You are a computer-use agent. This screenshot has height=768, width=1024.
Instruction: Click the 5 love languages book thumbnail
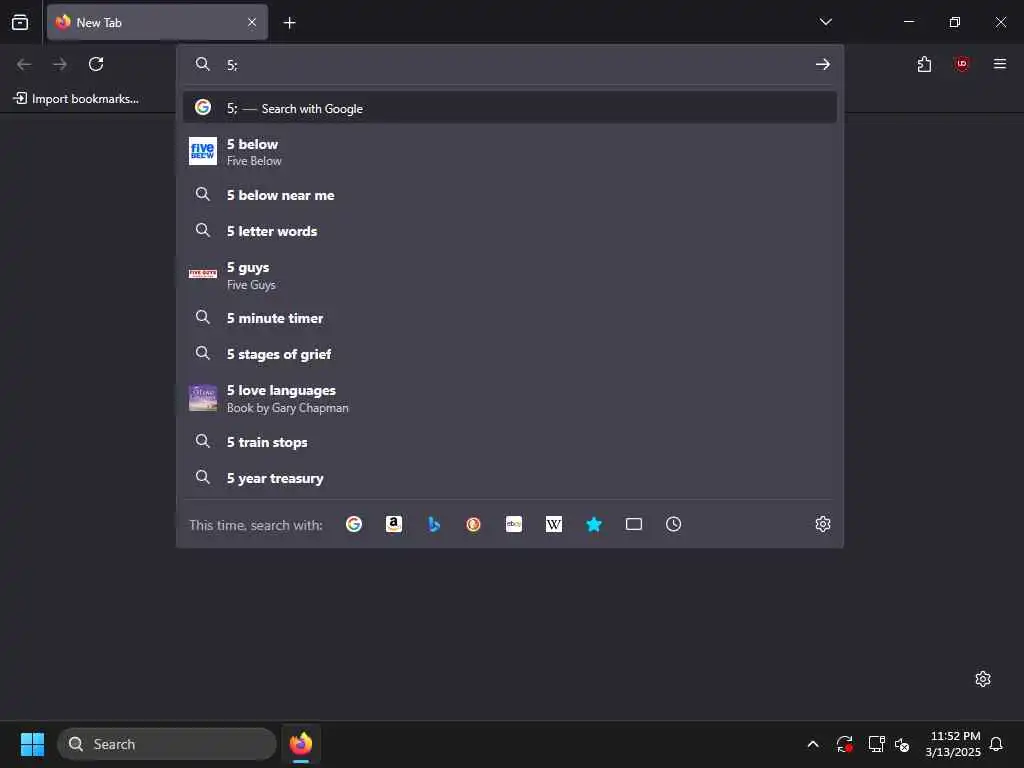click(x=202, y=398)
